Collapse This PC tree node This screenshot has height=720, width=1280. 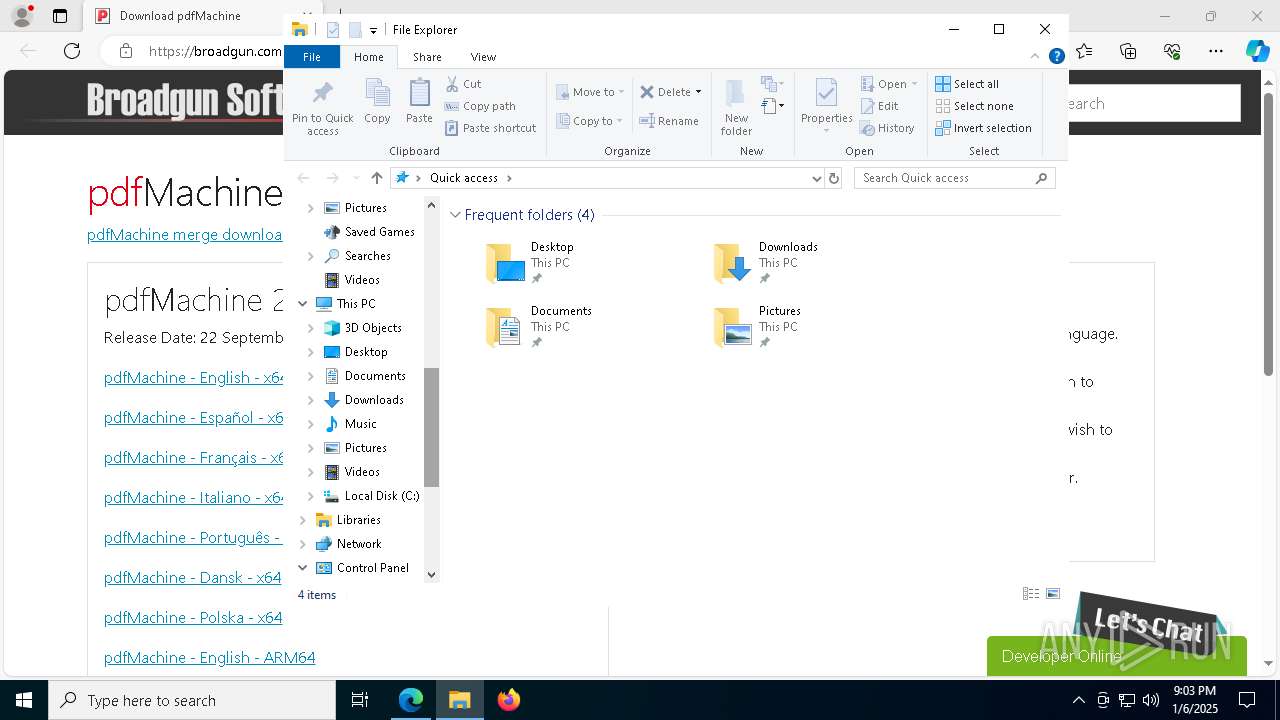click(303, 304)
